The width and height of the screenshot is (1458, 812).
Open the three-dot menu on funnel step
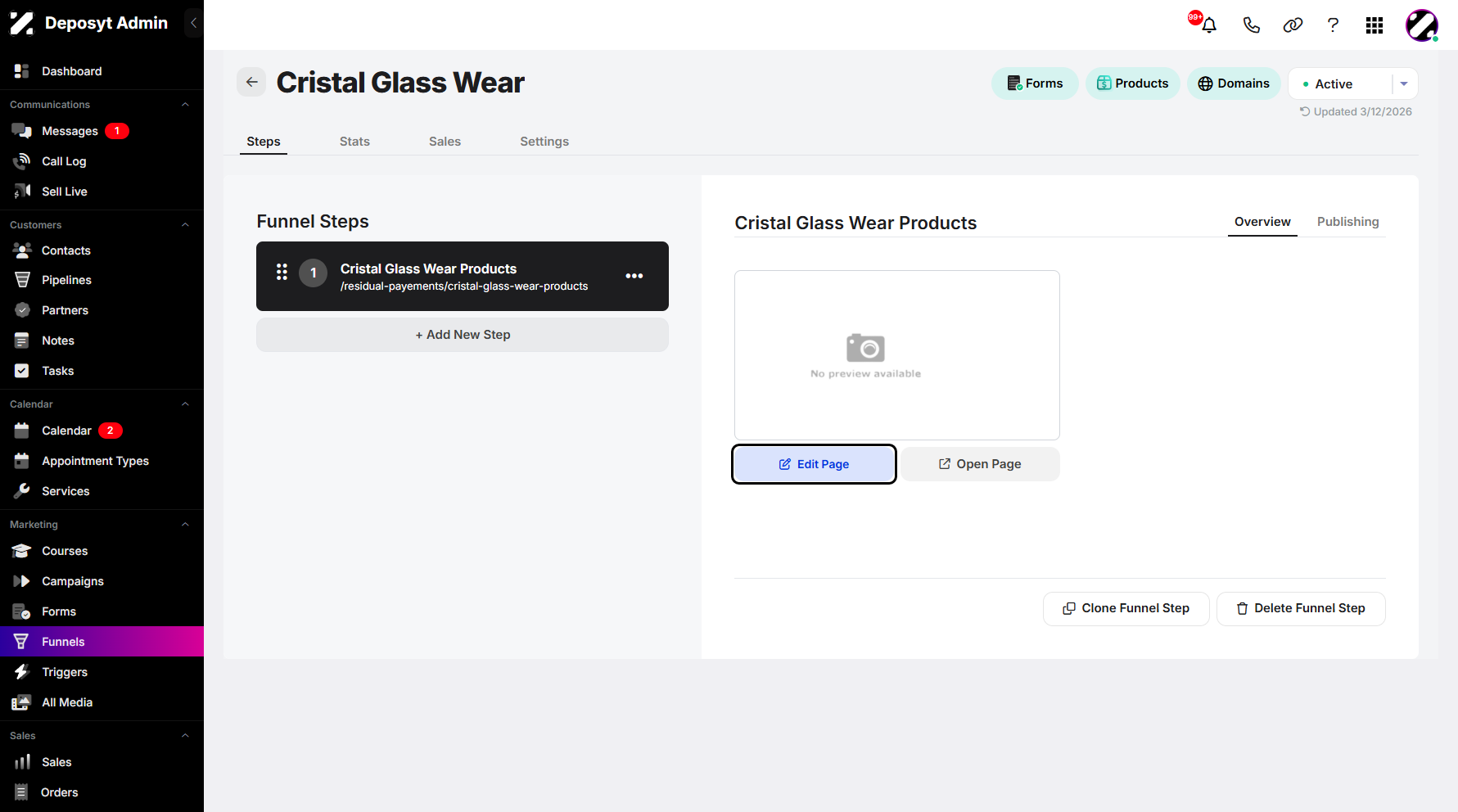634,276
